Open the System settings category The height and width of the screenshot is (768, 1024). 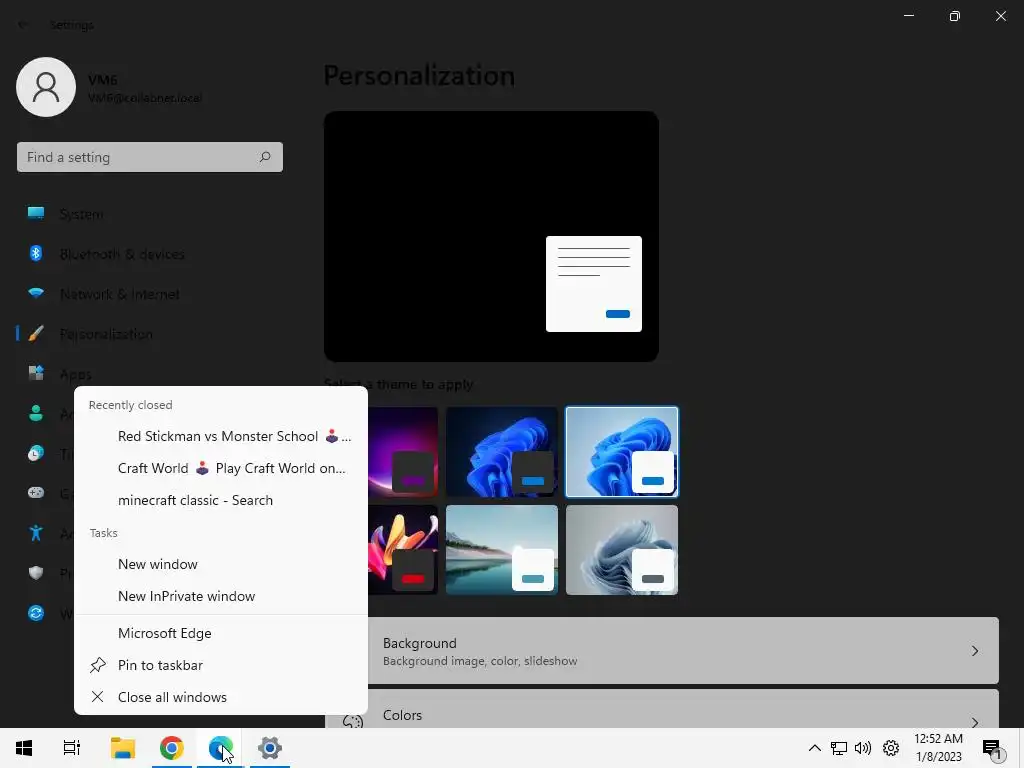coord(82,214)
